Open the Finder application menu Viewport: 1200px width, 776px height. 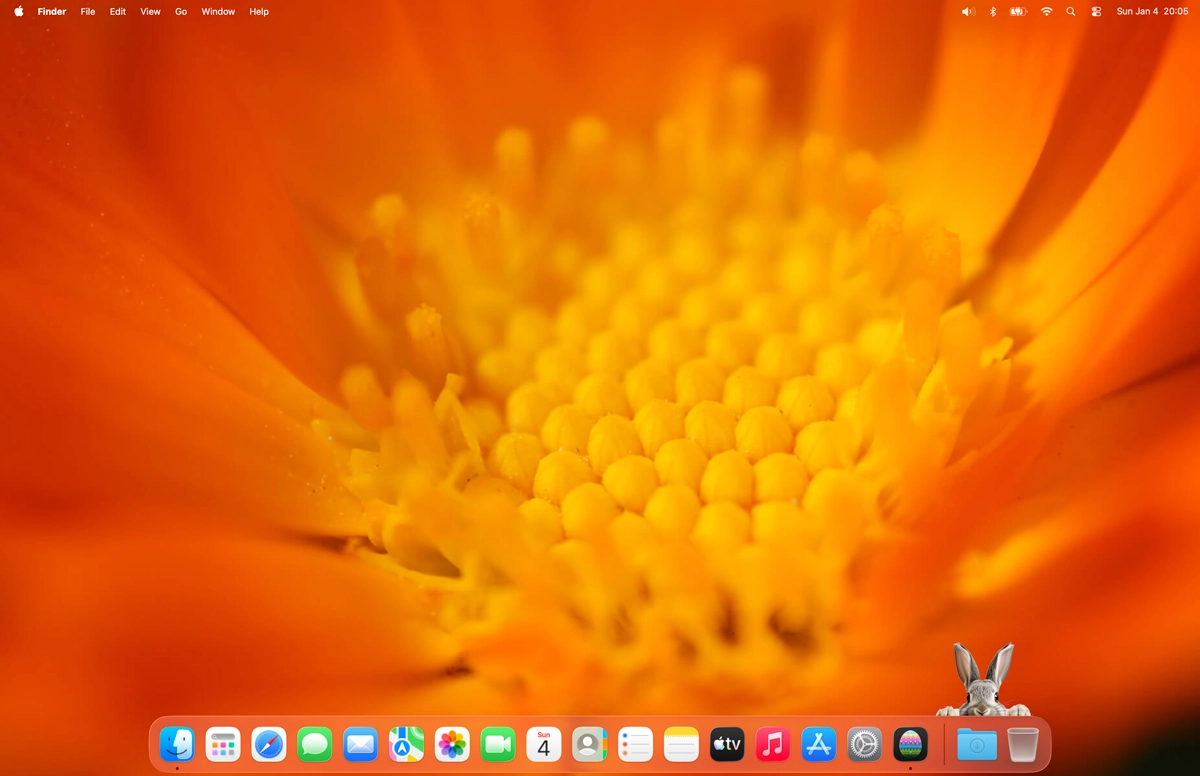(52, 12)
